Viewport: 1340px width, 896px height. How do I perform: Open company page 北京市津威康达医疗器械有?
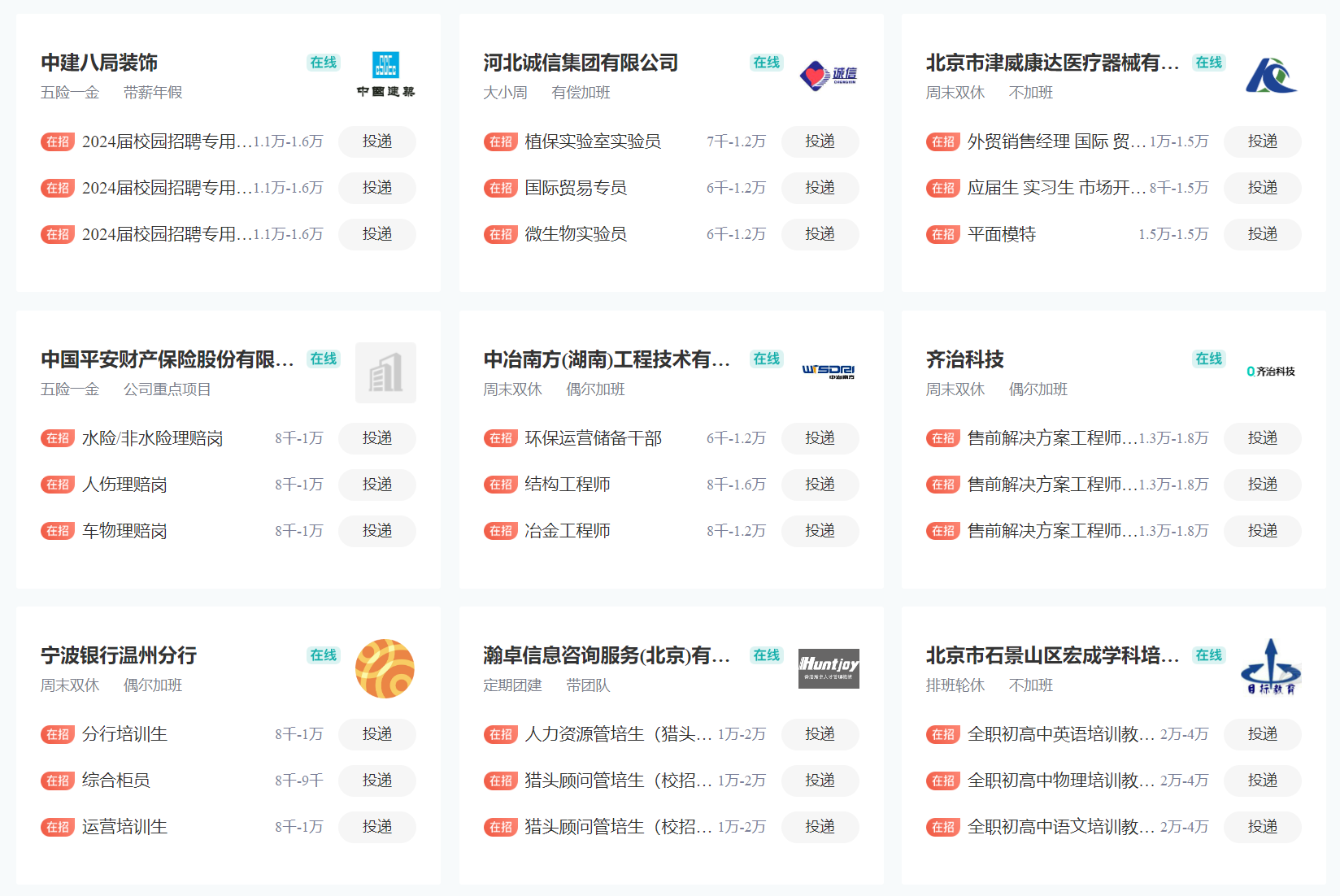tap(1052, 63)
